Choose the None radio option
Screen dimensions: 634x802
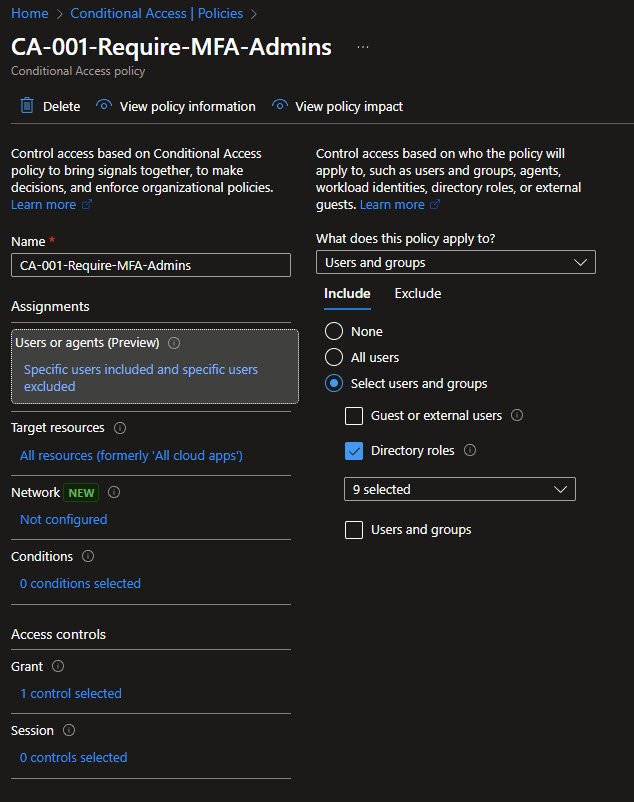334,331
